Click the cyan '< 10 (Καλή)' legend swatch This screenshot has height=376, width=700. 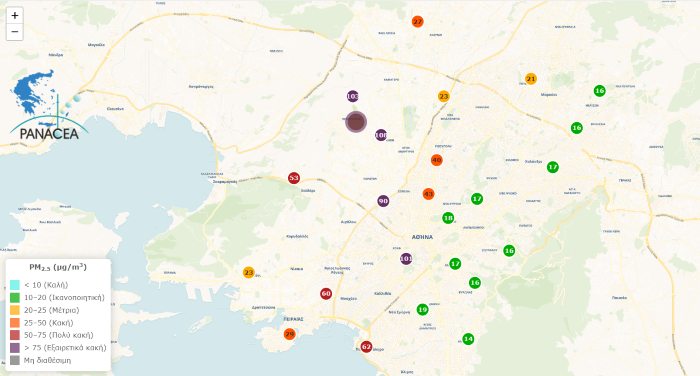coord(15,285)
